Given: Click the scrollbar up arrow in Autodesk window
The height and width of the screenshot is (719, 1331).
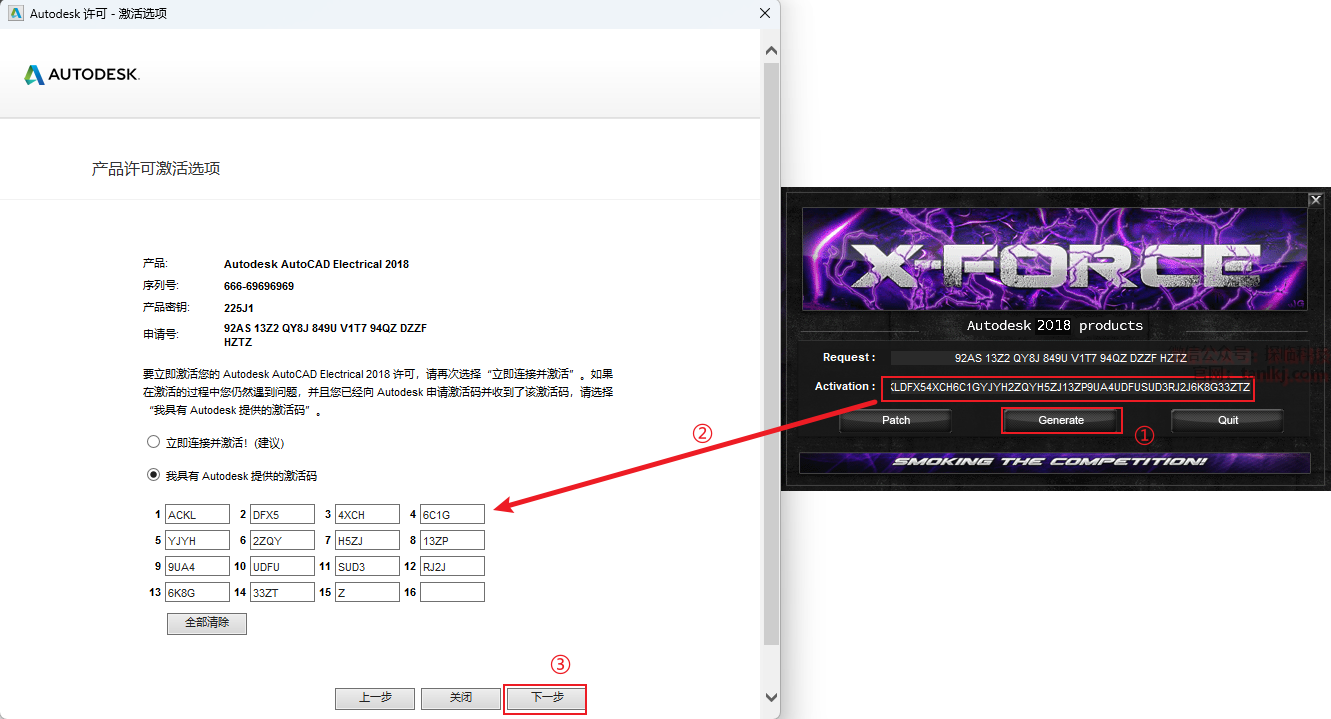Looking at the screenshot, I should pos(771,49).
